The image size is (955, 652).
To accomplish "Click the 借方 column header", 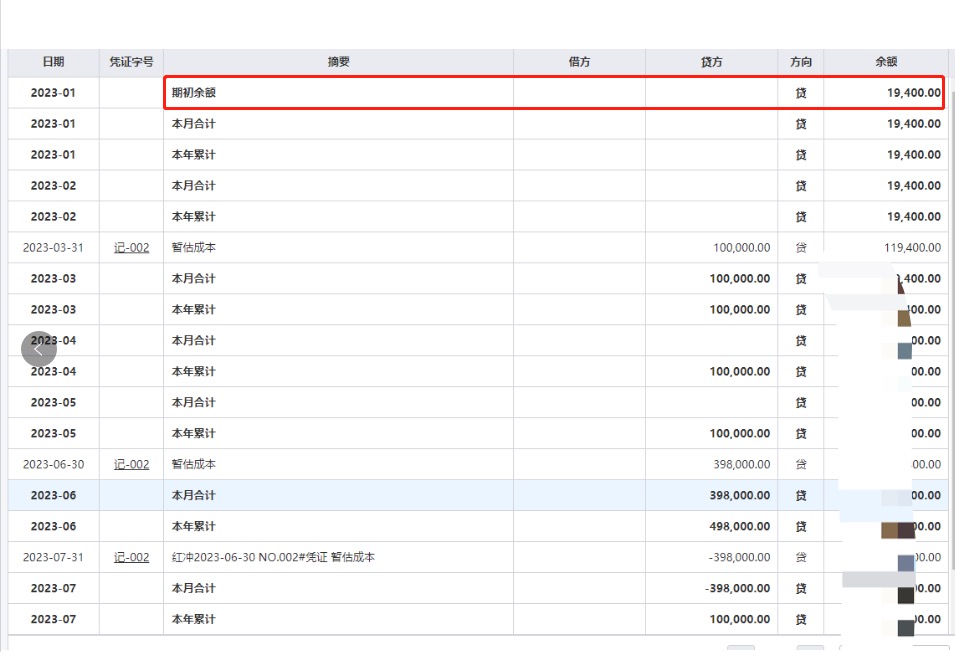I will coord(579,62).
